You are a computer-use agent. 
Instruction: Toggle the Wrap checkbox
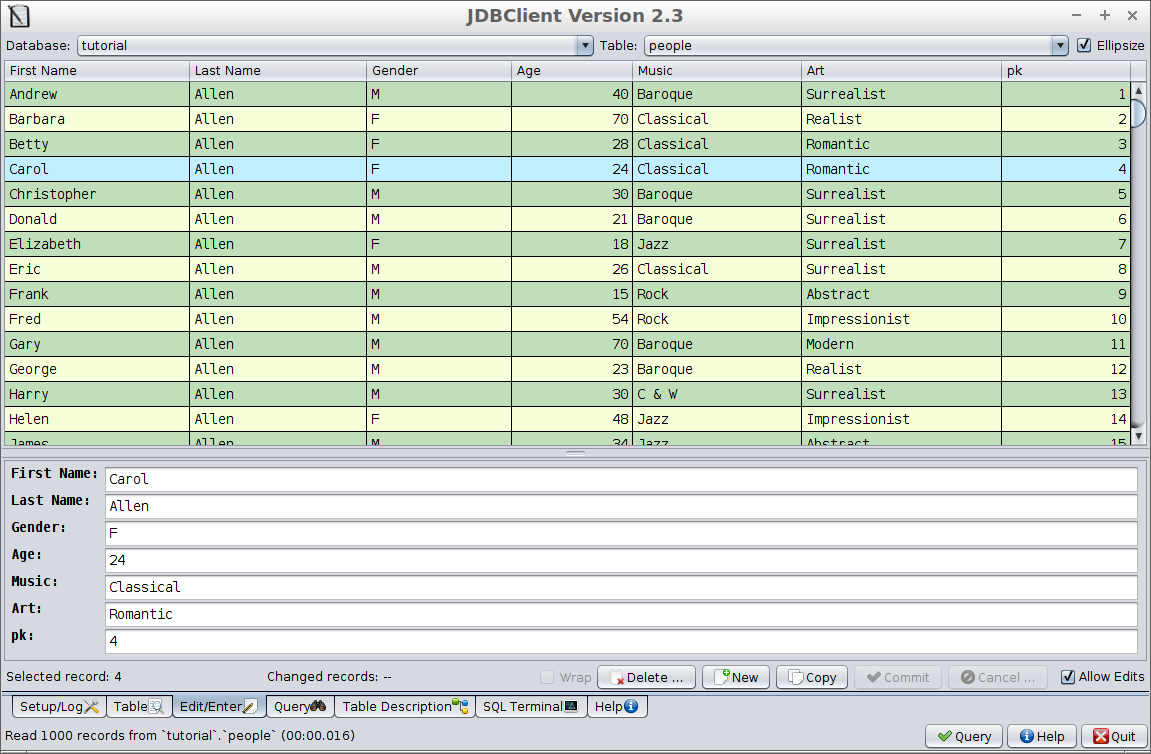[x=547, y=677]
